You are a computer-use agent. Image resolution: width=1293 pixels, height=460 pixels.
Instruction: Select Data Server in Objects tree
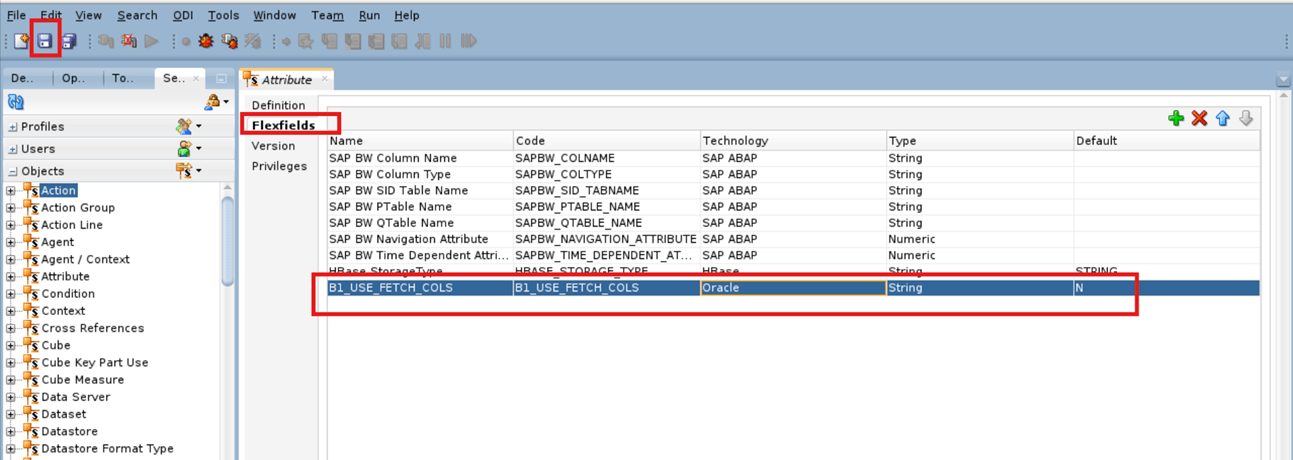point(75,397)
